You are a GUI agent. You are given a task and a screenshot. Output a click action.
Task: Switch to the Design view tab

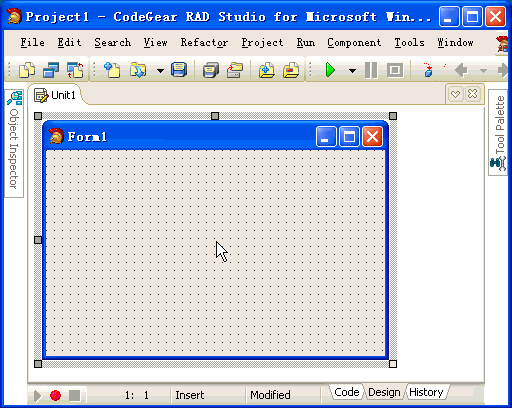coord(384,392)
